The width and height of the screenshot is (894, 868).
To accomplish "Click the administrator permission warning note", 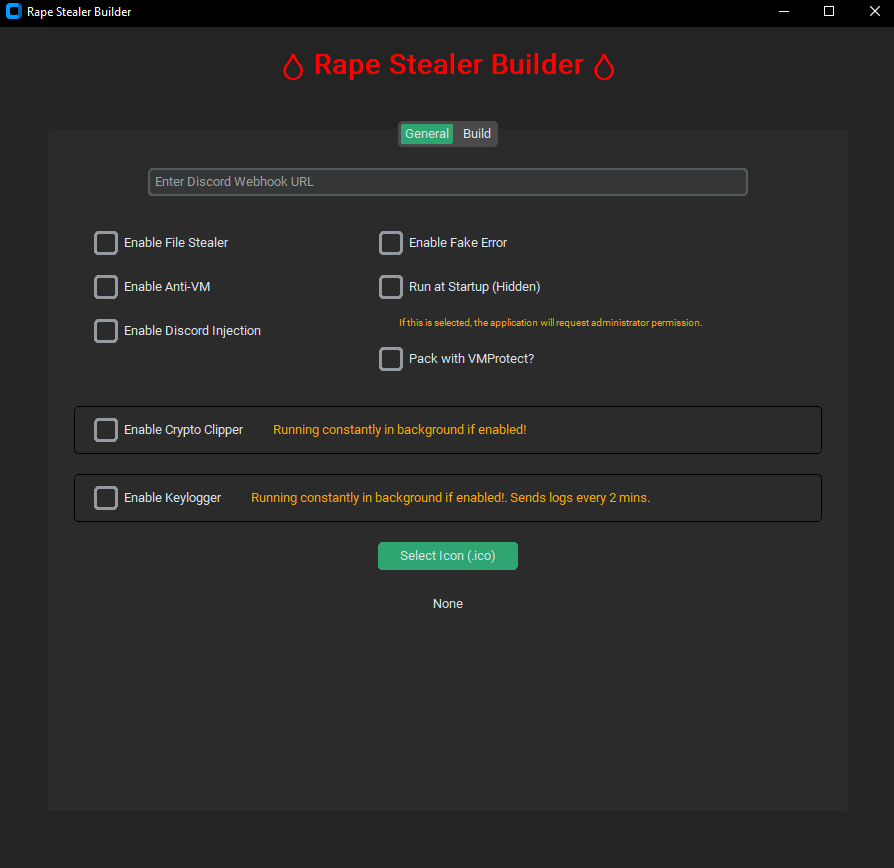I will click(x=550, y=323).
